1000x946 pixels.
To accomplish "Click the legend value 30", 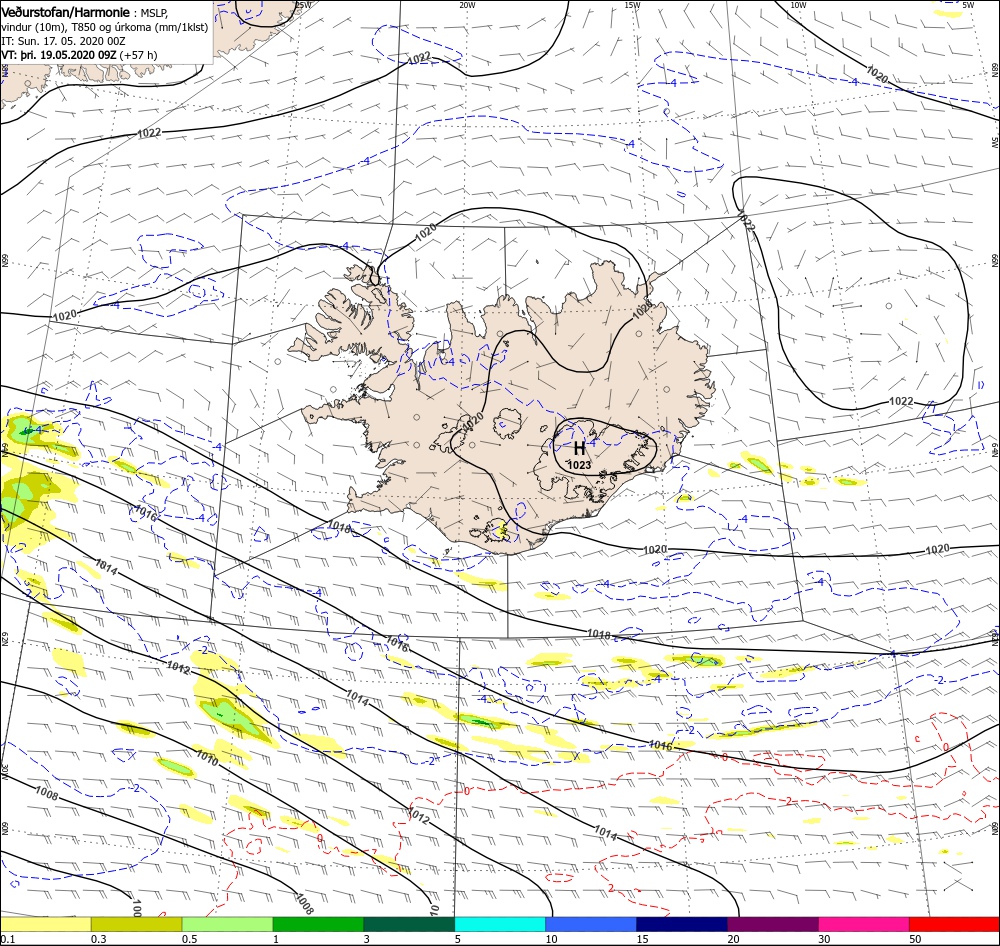I will coord(824,940).
